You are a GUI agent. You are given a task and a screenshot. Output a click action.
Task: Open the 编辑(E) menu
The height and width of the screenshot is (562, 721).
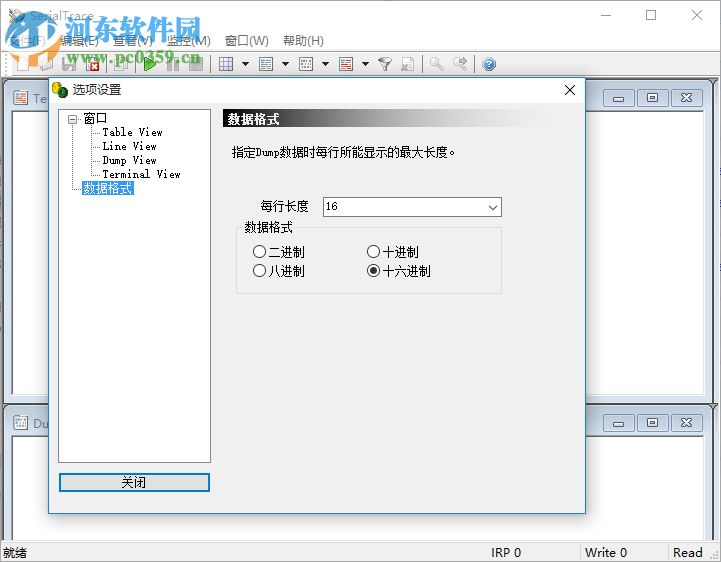(80, 41)
